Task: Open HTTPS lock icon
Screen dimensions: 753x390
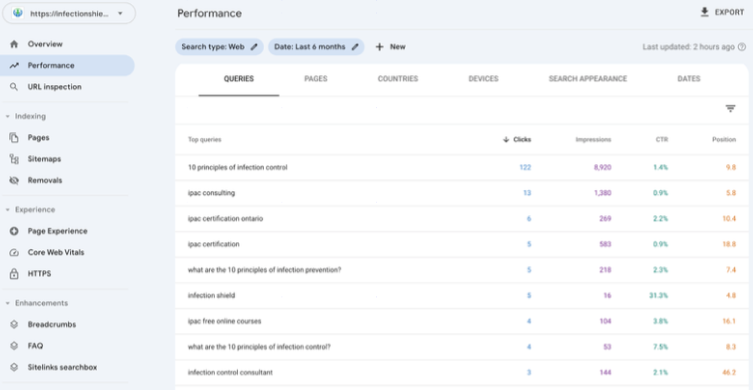Action: click(14, 274)
